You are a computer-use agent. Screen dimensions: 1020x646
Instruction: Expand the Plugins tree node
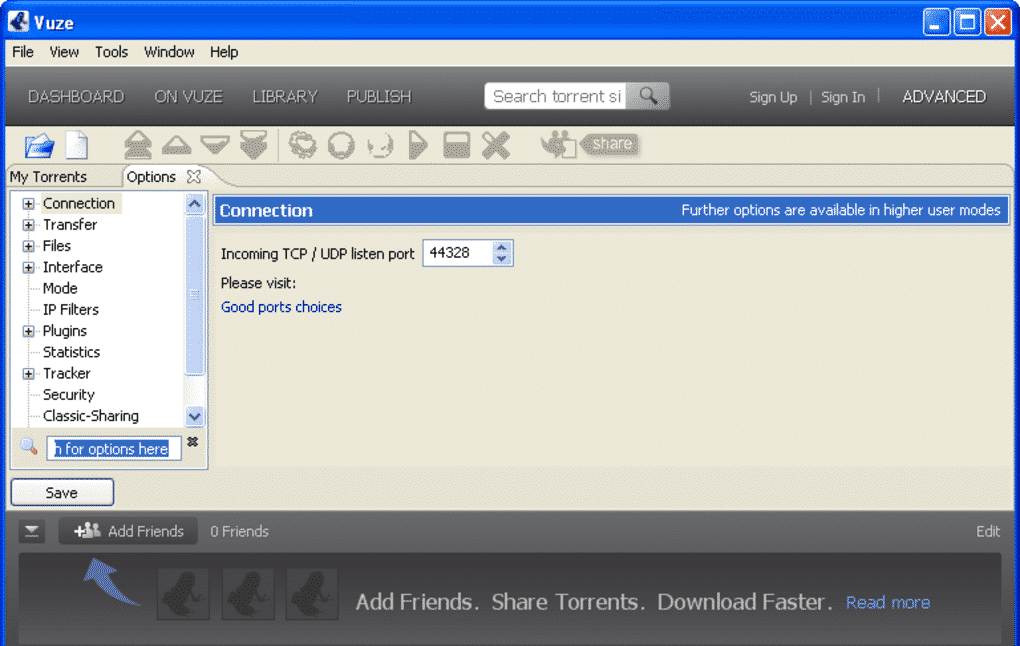coord(29,331)
